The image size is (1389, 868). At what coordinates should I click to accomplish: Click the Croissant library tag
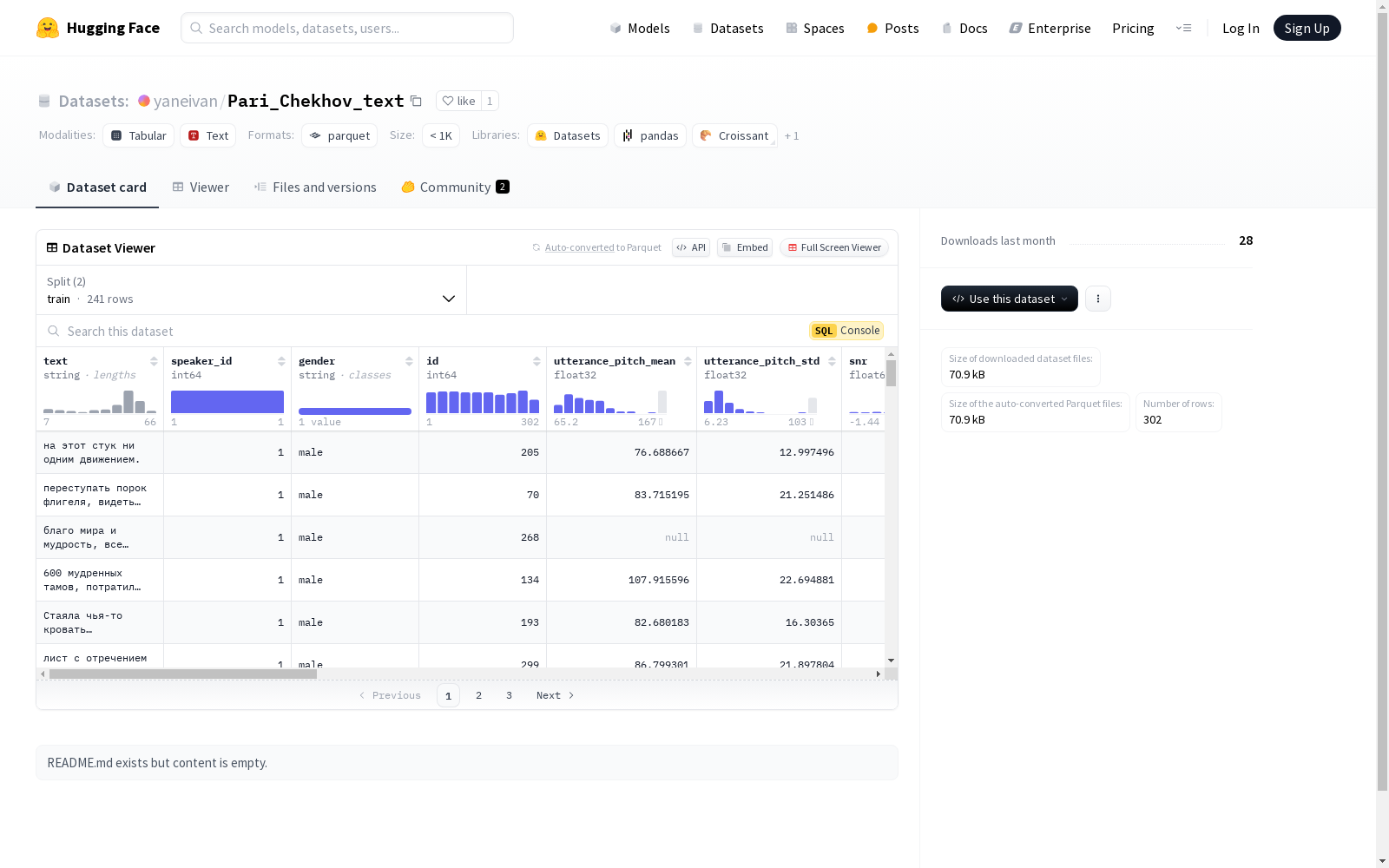pos(734,135)
